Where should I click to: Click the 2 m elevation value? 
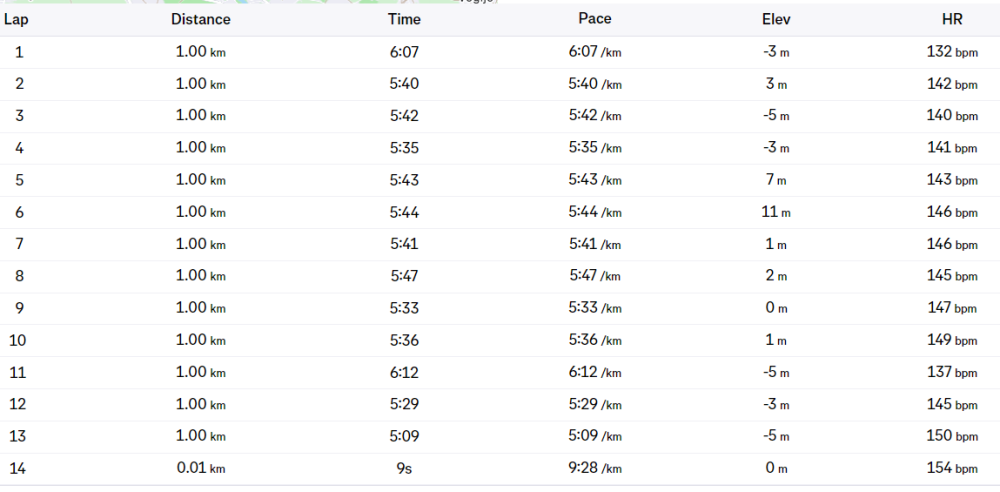tap(776, 276)
